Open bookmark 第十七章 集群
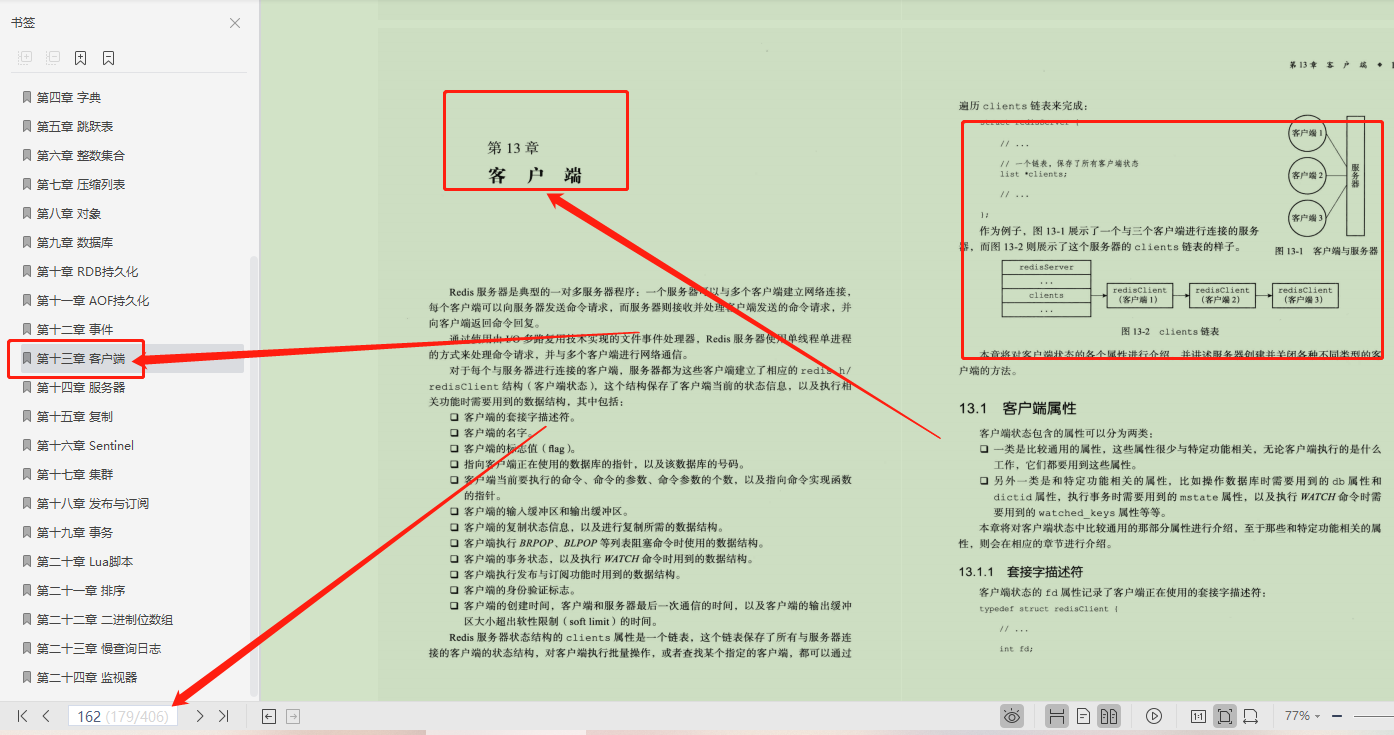The width and height of the screenshot is (1394, 735). 75,474
